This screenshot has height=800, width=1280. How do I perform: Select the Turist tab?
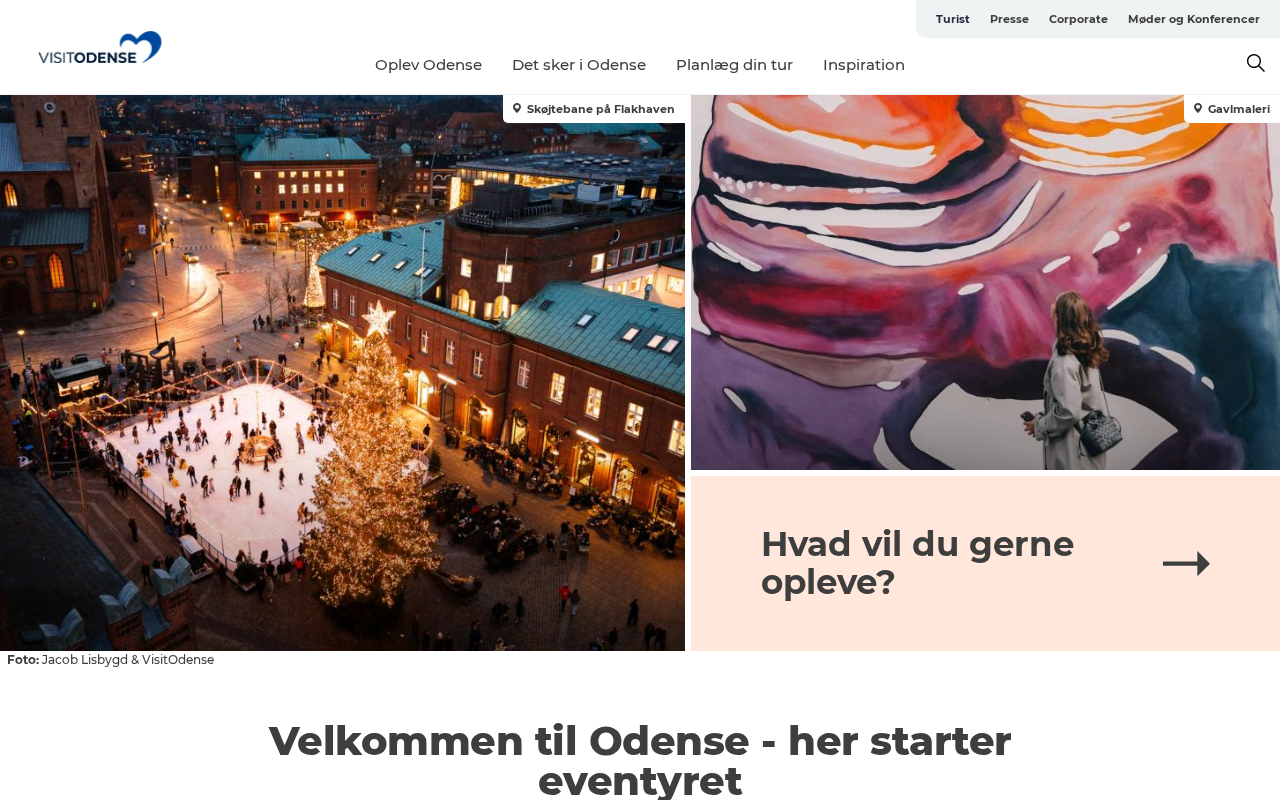coord(953,19)
